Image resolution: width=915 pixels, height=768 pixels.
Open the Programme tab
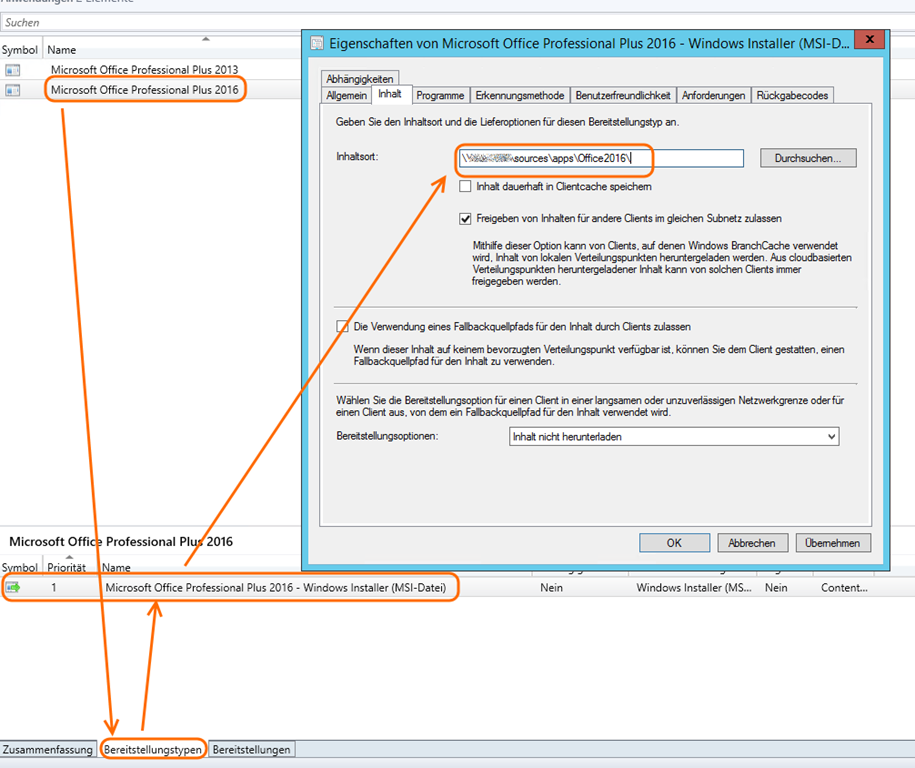point(440,95)
